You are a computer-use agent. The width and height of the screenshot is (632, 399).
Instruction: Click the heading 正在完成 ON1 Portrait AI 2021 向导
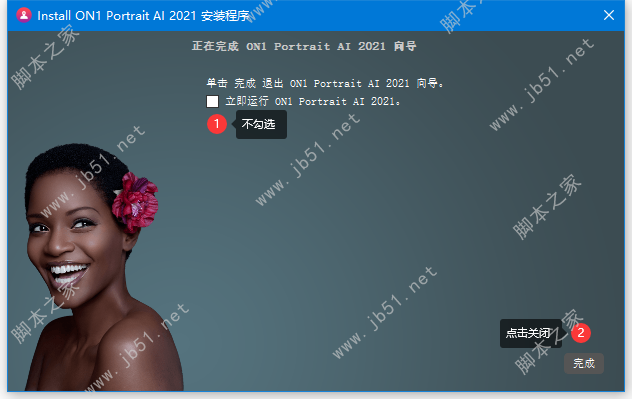point(304,46)
